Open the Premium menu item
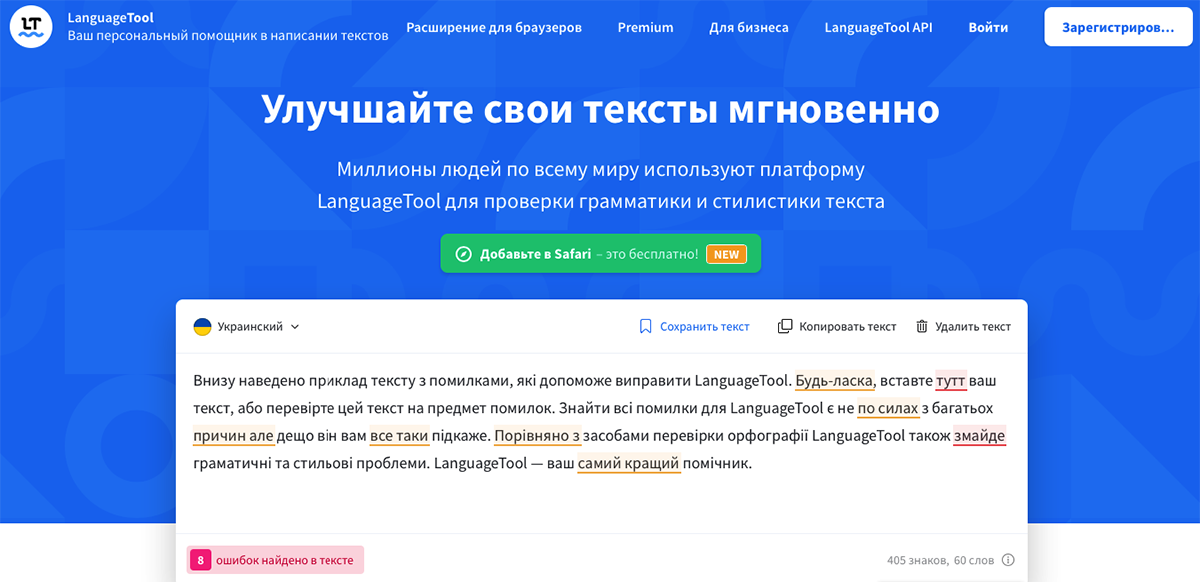 (645, 28)
